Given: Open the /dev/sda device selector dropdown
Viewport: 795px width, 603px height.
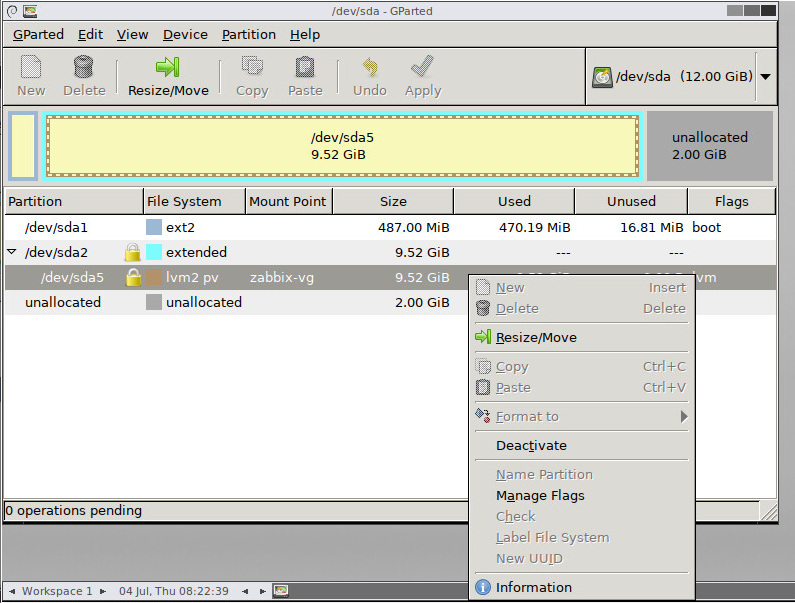Looking at the screenshot, I should (x=766, y=77).
